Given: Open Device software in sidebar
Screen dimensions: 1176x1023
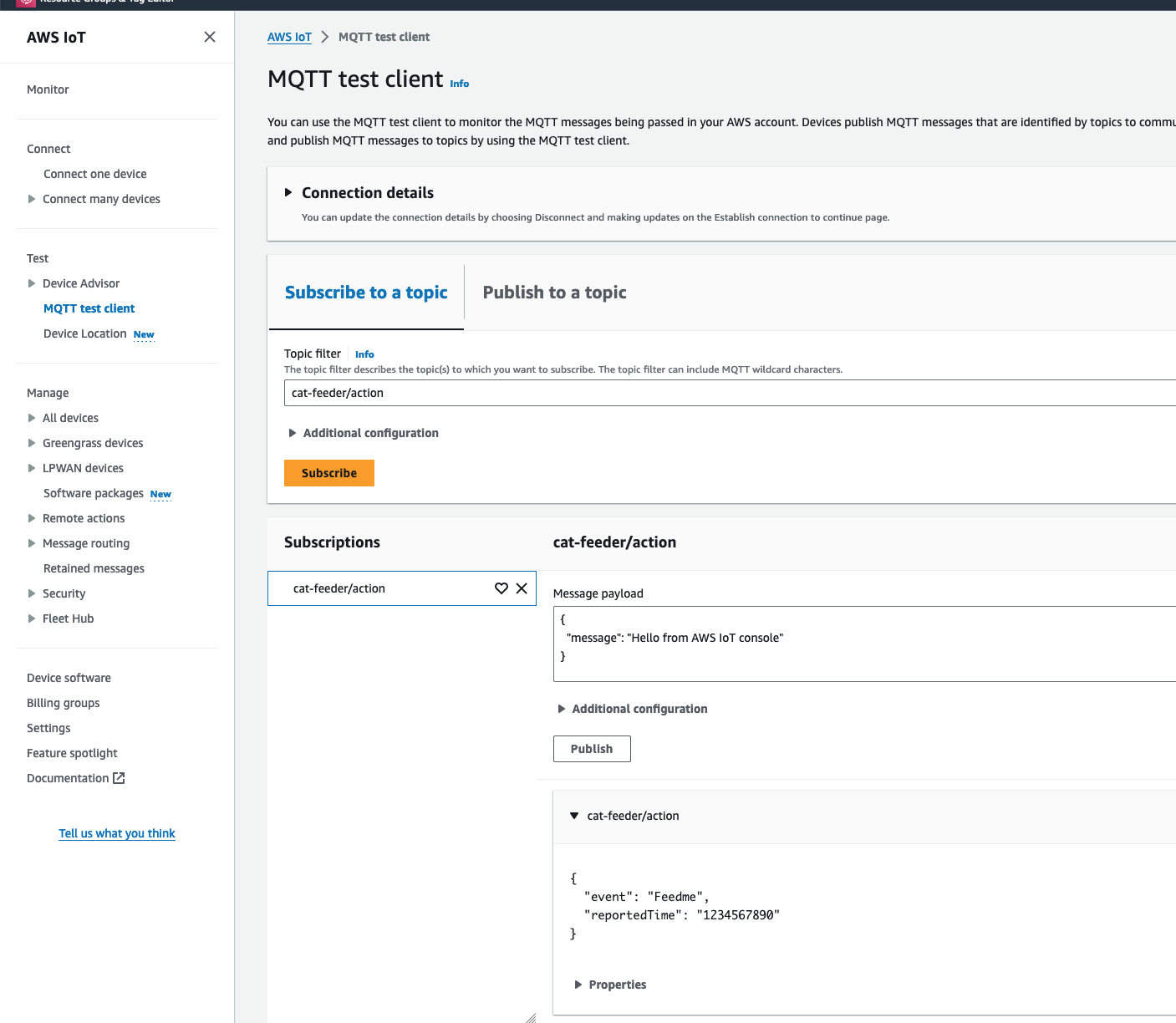Looking at the screenshot, I should point(69,678).
